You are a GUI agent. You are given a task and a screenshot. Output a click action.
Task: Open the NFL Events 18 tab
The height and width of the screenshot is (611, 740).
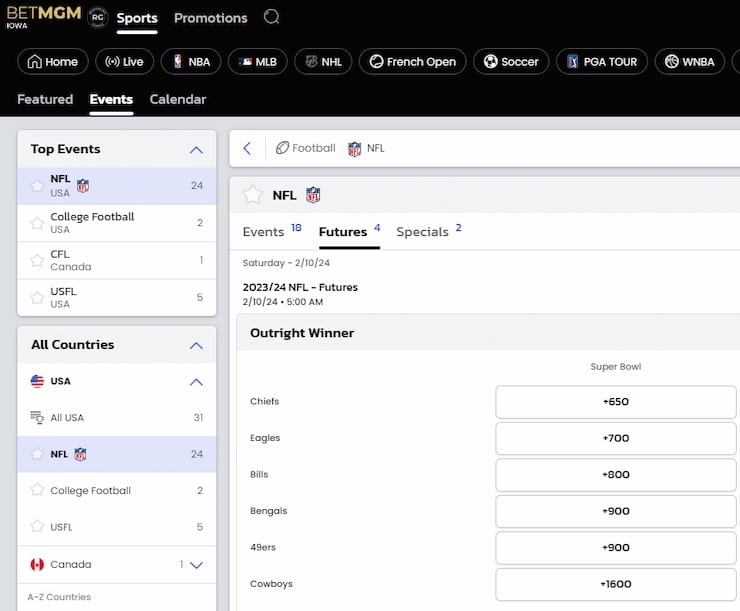click(272, 232)
